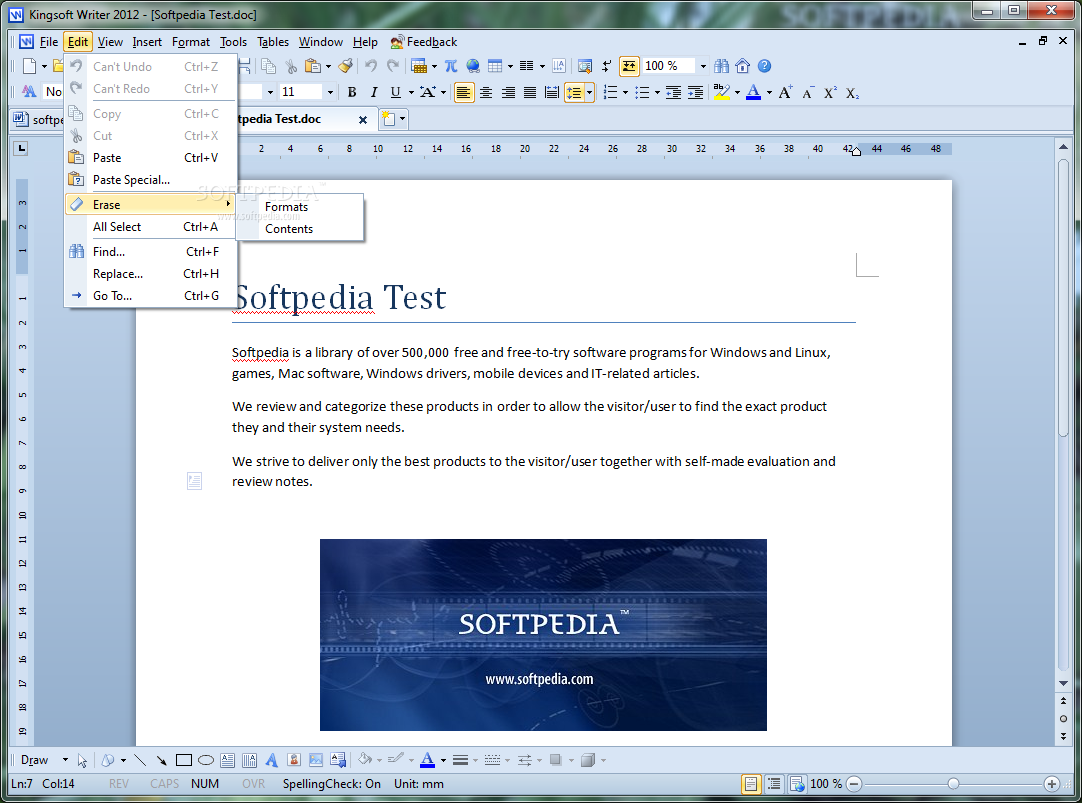Click the Format Painter brush icon
Screen dimensions: 1082x803
coord(346,66)
